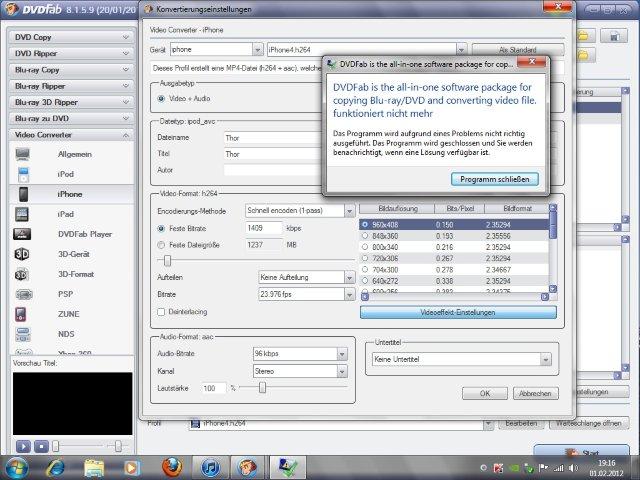Select the ZUNE device icon
Screen dimensions: 640x480
22,314
